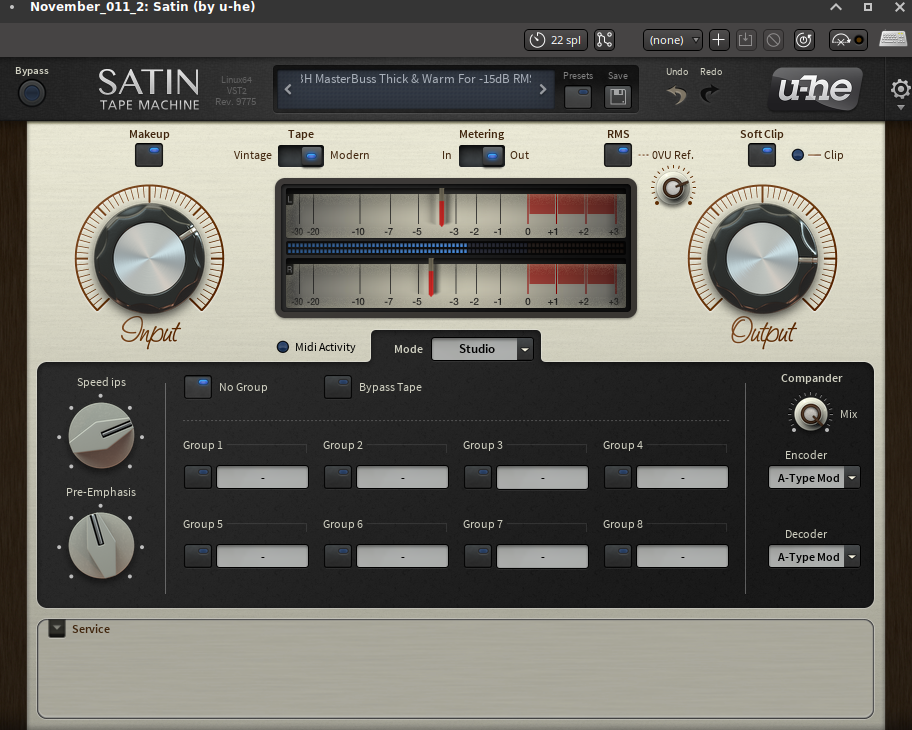Toggle the Group 3 button
The image size is (912, 730).
pyautogui.click(x=478, y=477)
